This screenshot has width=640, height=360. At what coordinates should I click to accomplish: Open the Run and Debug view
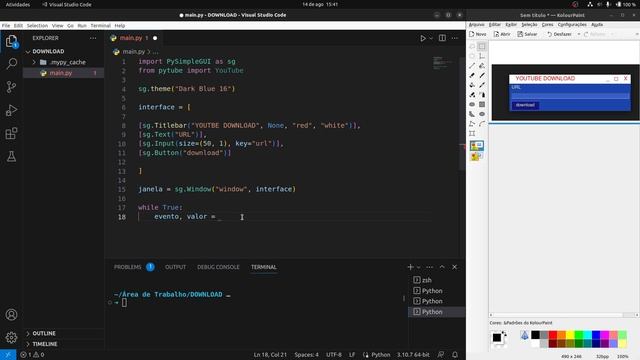click(x=11, y=110)
